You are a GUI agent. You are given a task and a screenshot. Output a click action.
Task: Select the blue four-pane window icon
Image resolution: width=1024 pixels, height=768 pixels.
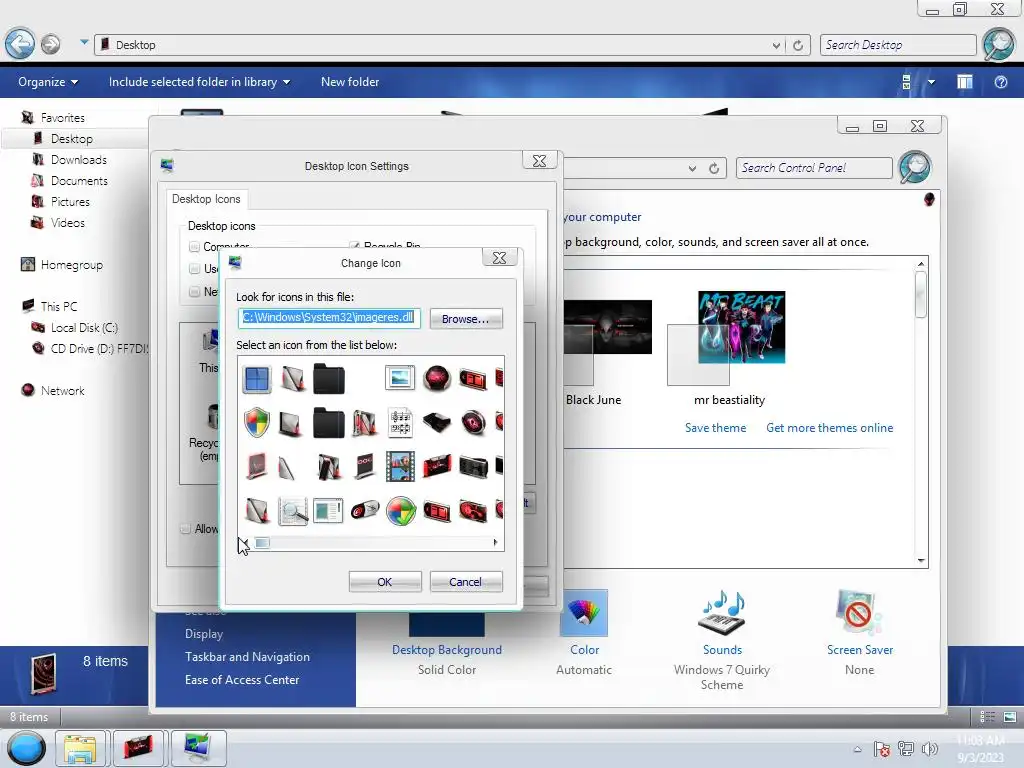point(256,378)
